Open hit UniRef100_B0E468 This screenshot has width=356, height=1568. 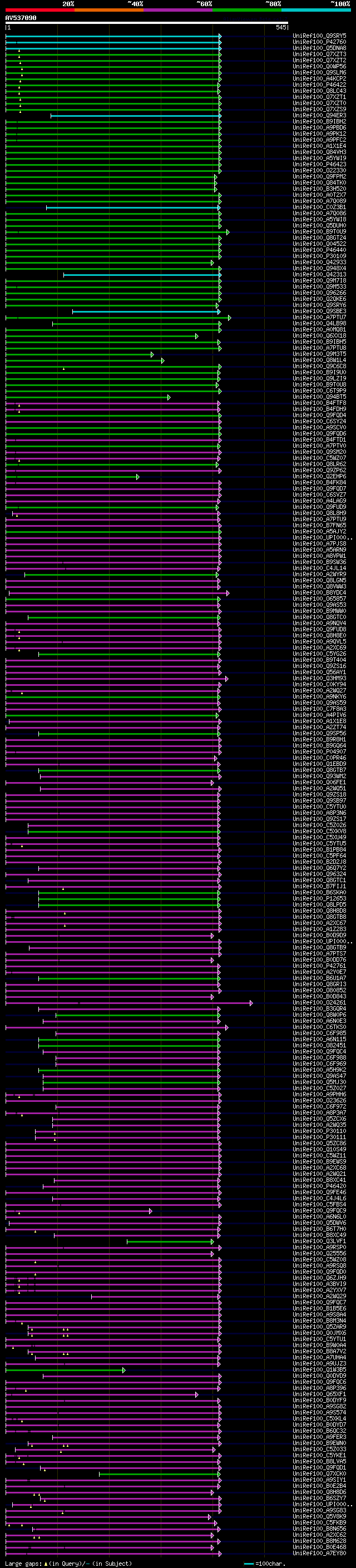319,1548
